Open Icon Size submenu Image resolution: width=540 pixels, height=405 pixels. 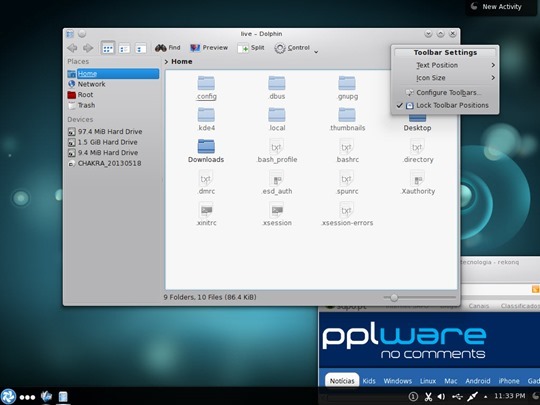(445, 78)
